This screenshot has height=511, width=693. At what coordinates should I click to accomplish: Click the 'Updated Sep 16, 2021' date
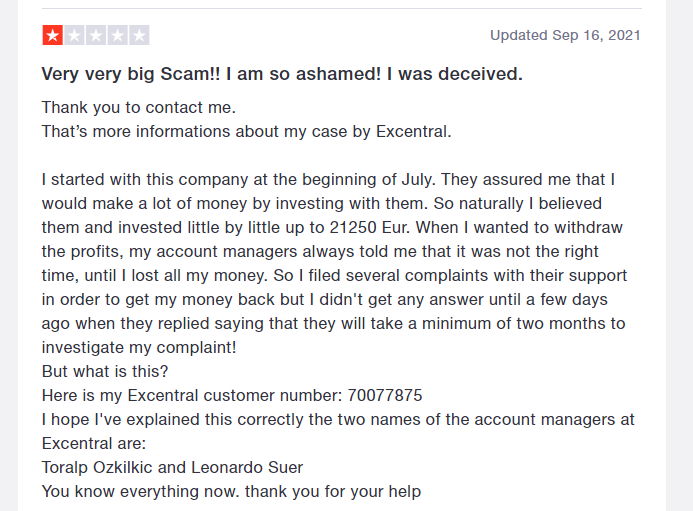click(x=565, y=36)
